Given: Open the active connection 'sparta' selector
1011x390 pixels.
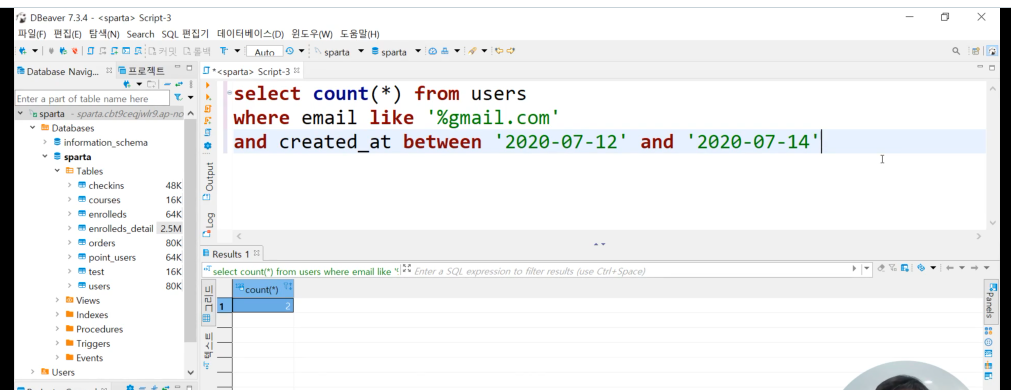Looking at the screenshot, I should 340,52.
